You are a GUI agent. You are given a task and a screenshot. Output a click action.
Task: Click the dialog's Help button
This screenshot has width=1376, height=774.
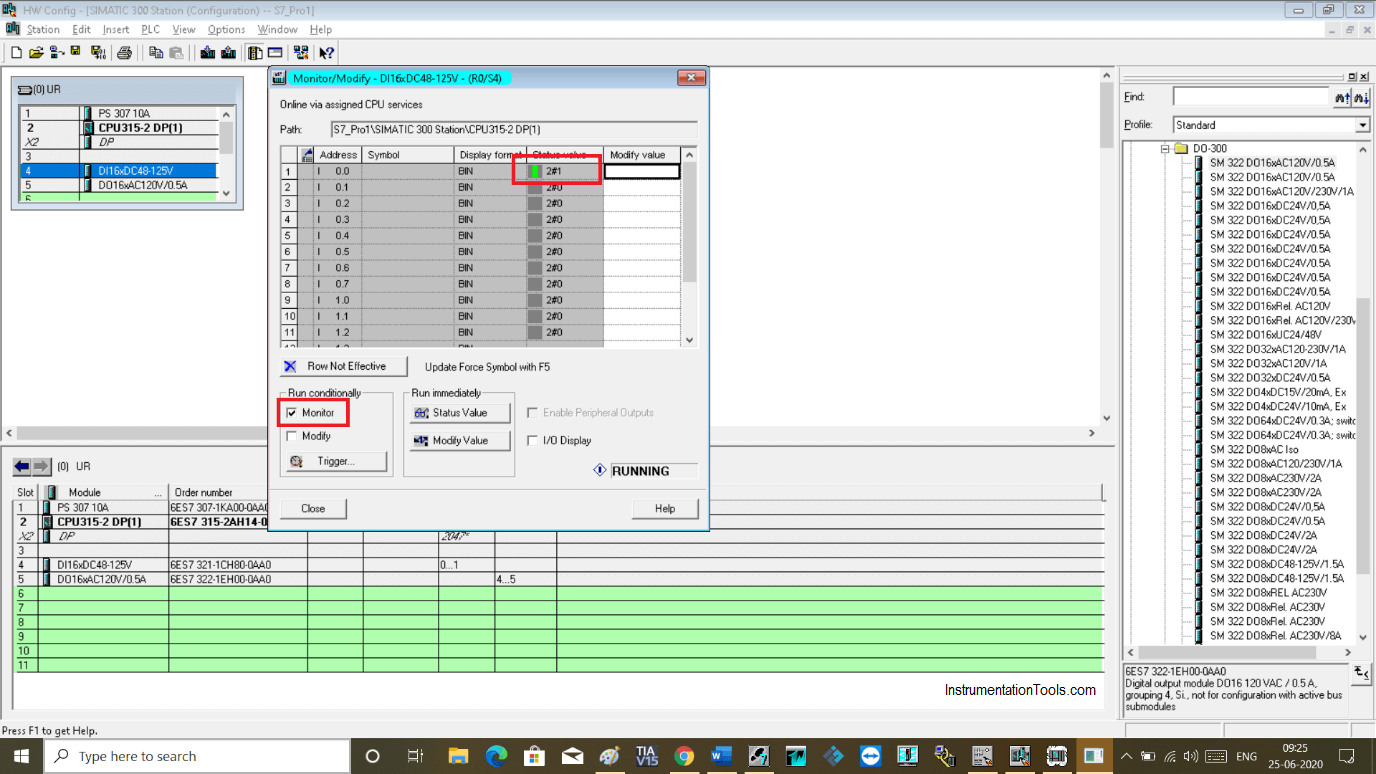665,508
